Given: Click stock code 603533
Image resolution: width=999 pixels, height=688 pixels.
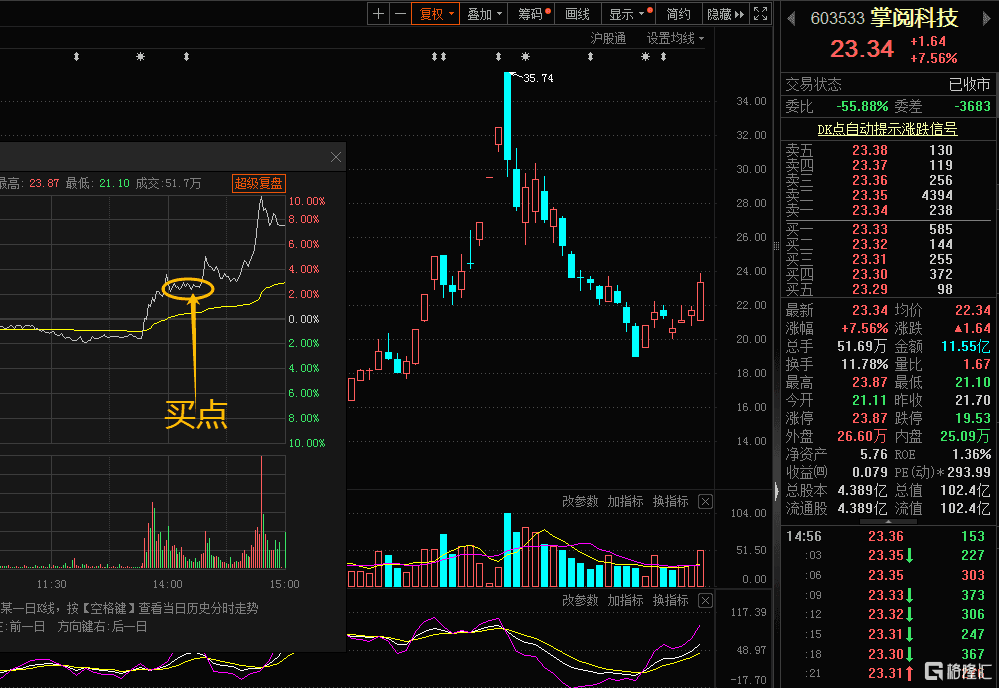Looking at the screenshot, I should (837, 18).
